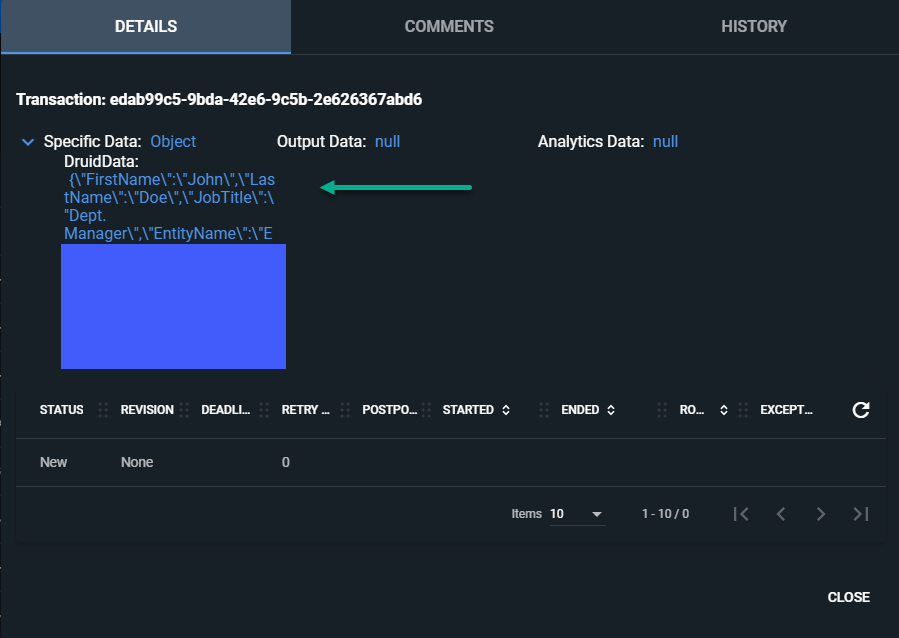The image size is (899, 638).
Task: Click the next page arrow icon
Action: tap(821, 513)
